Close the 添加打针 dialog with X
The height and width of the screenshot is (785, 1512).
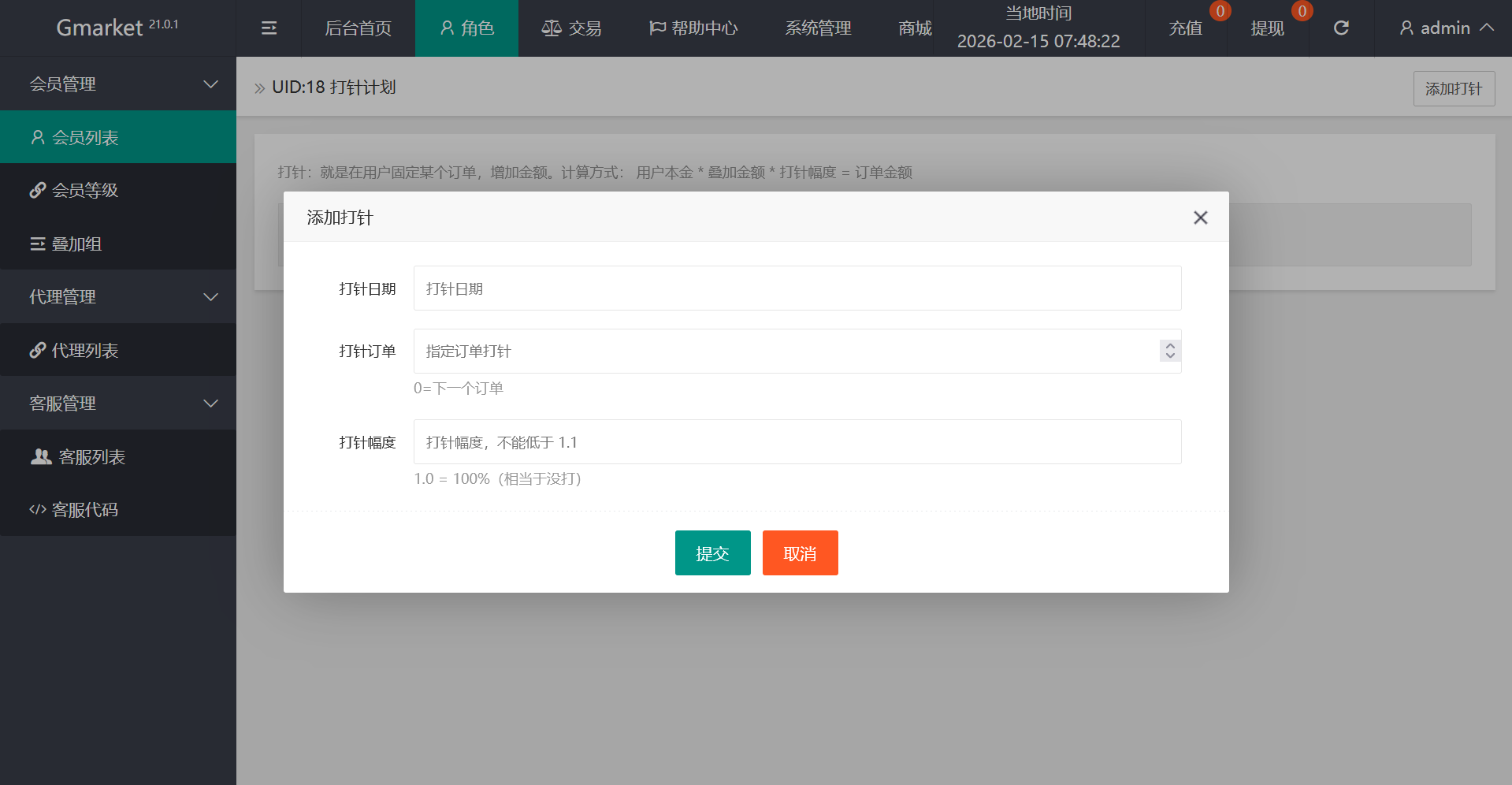(x=1200, y=218)
